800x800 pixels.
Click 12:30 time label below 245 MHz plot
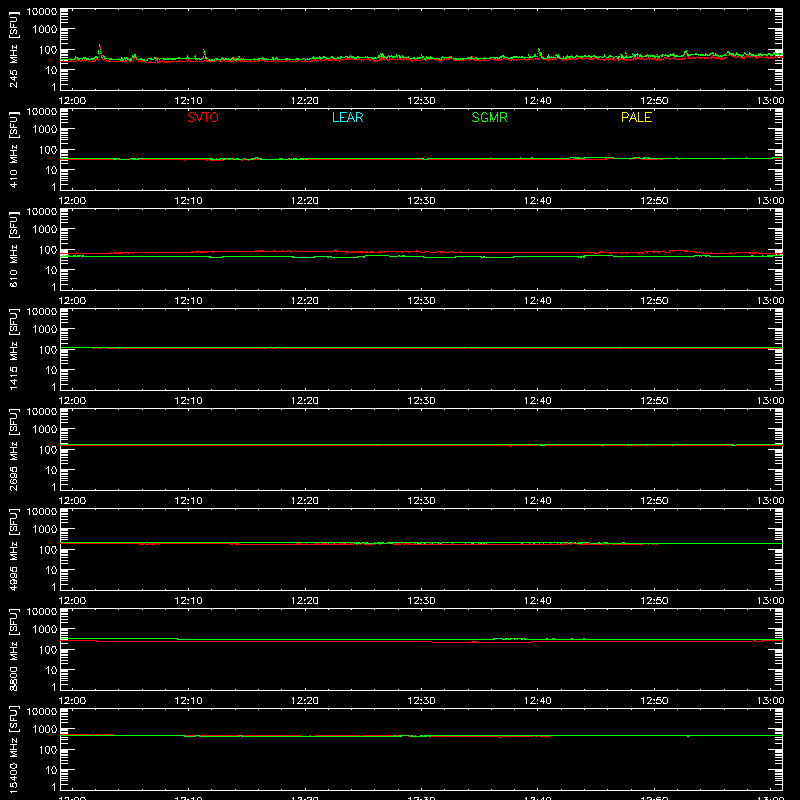(x=421, y=101)
